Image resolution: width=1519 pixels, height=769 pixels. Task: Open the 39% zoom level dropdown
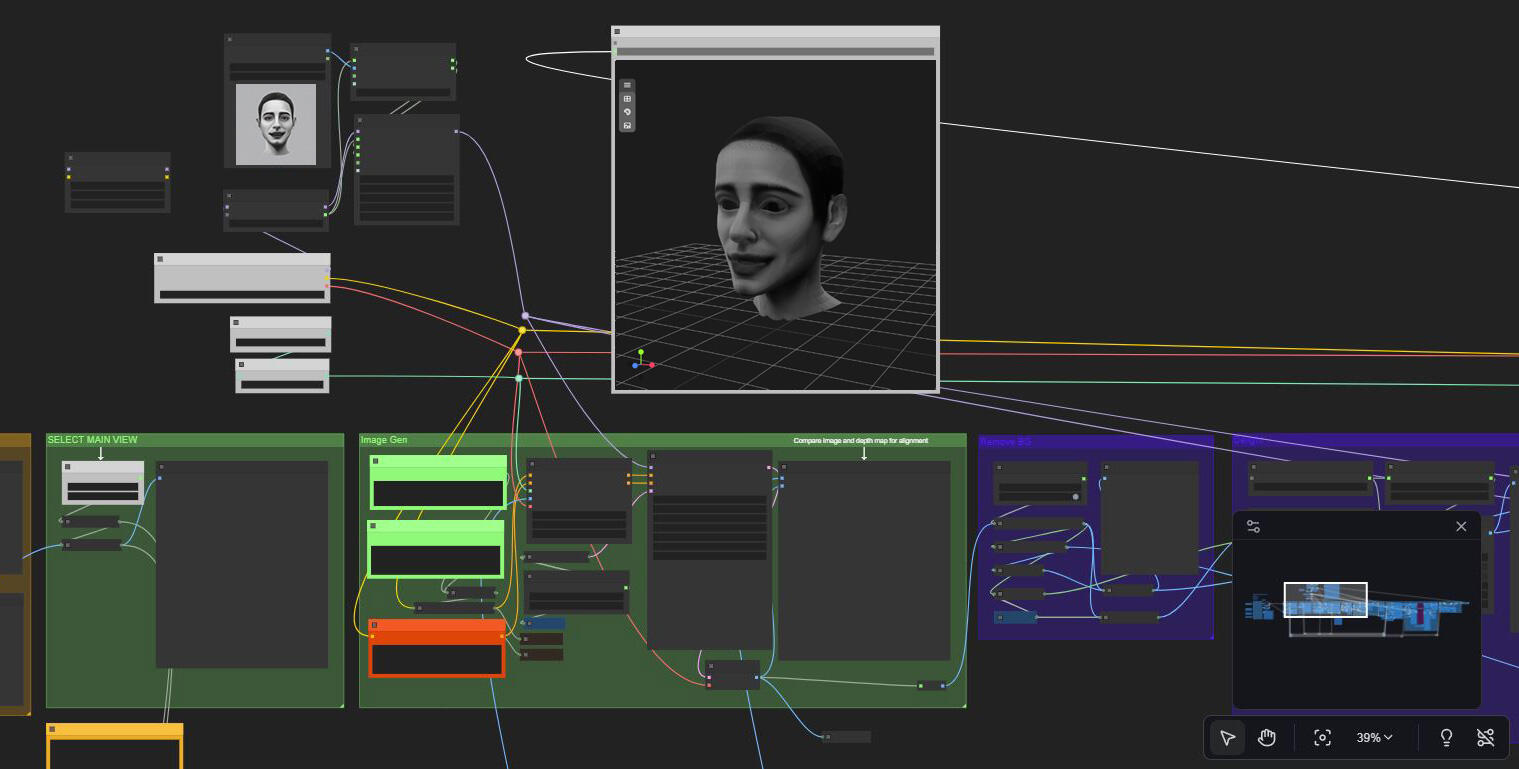tap(1374, 738)
